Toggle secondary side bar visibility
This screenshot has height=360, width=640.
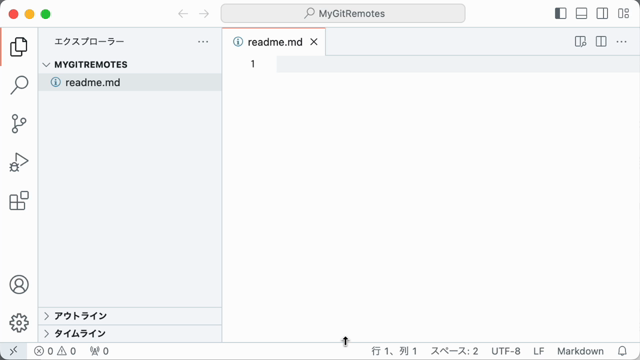point(602,13)
